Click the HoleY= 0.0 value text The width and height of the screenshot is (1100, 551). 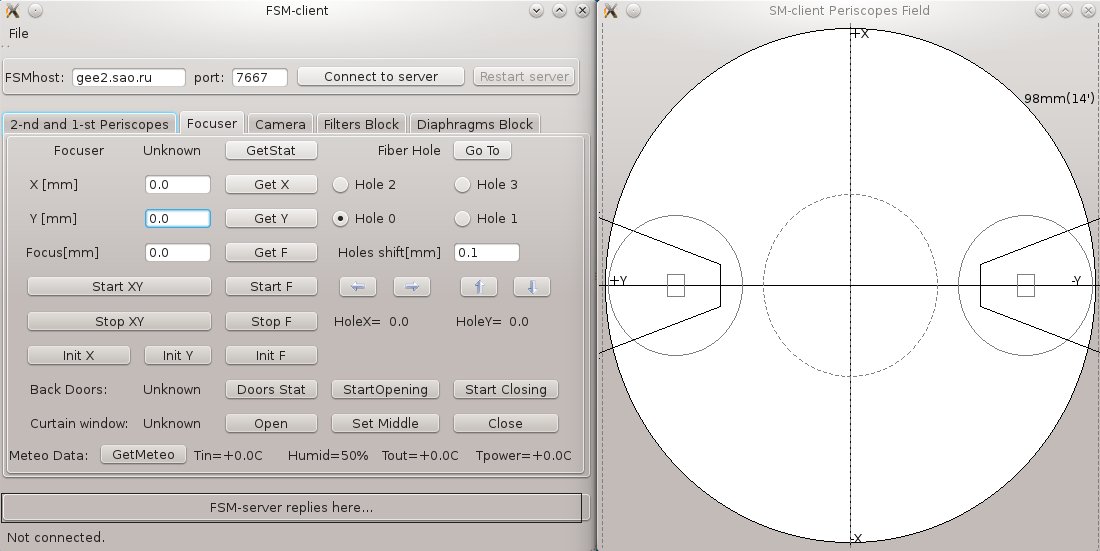(492, 321)
